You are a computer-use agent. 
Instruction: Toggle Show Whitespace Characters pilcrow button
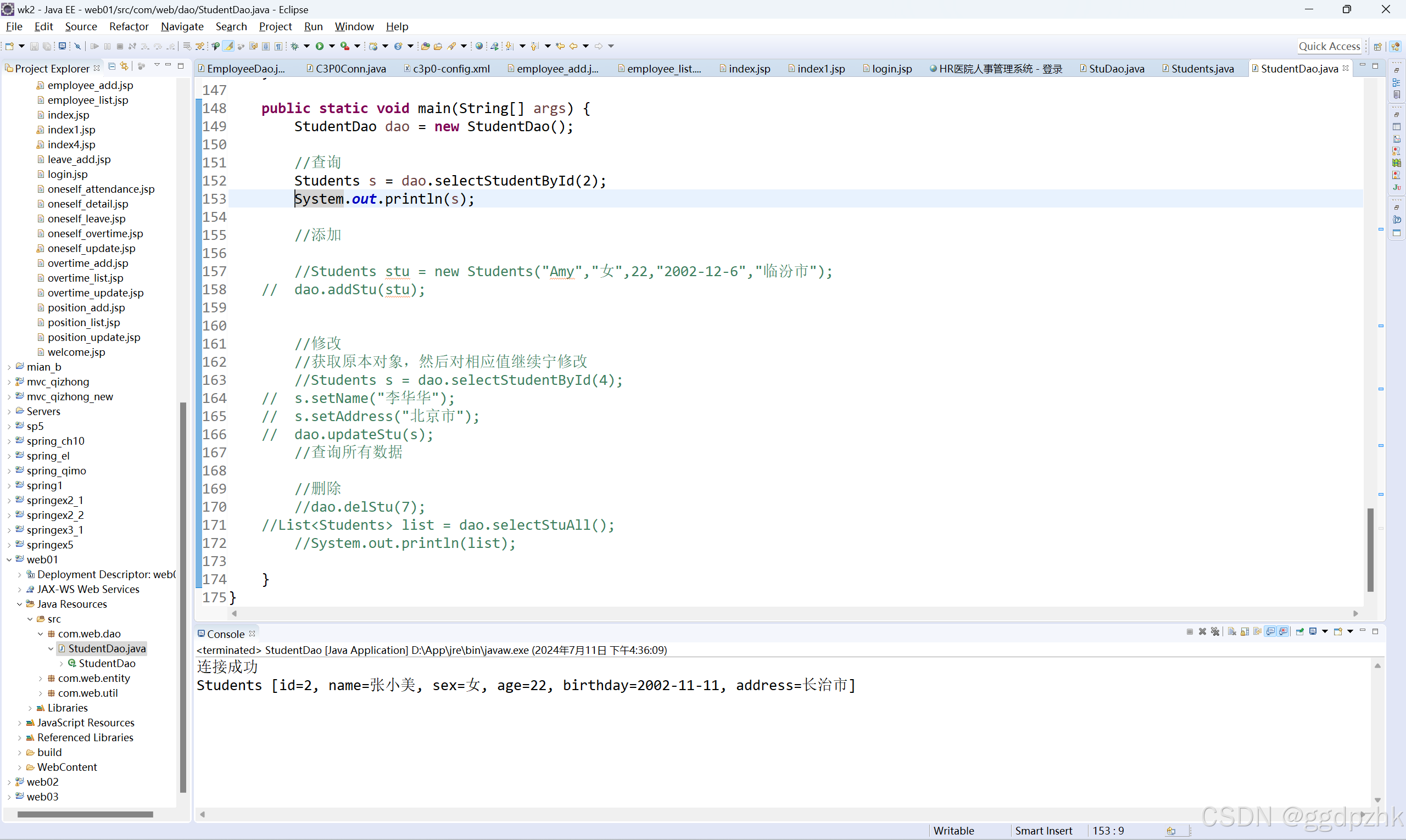point(278,47)
